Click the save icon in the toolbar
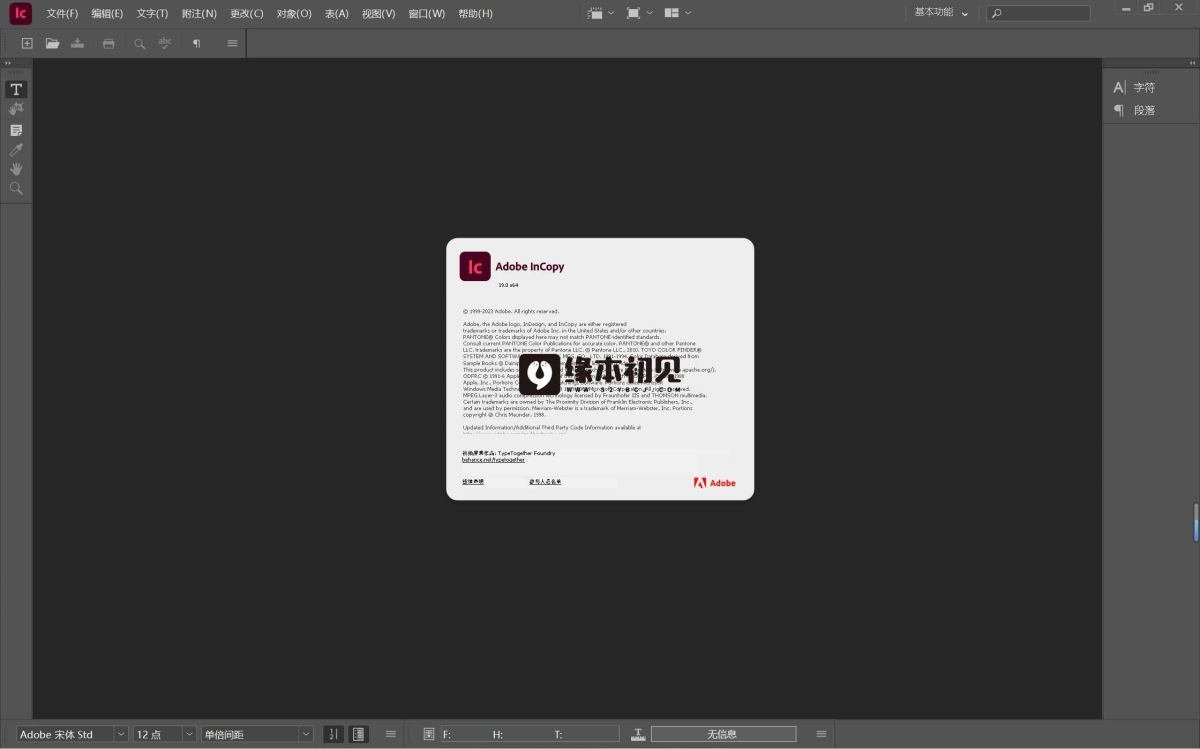 click(x=78, y=43)
